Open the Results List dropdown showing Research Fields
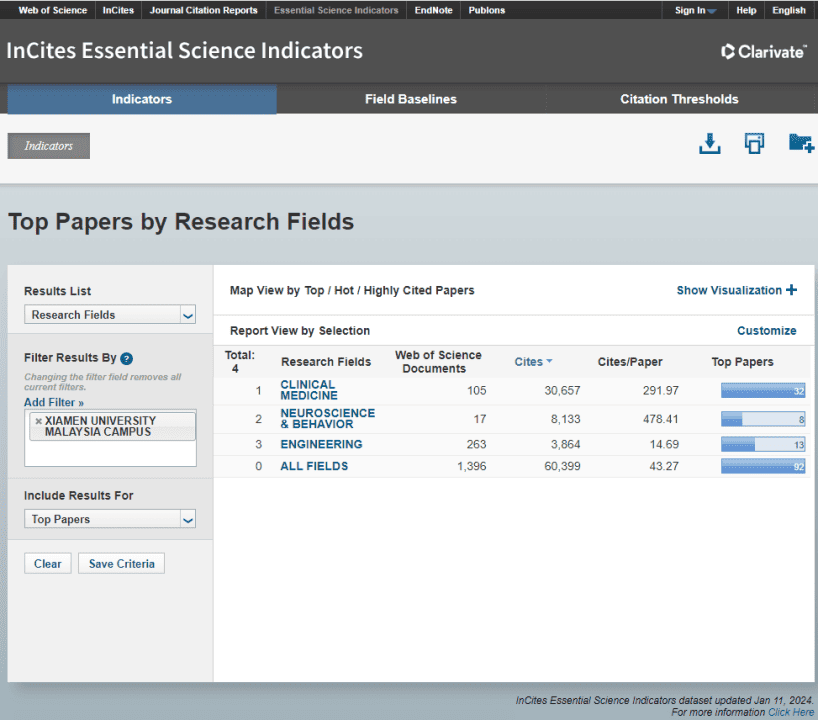 coord(109,314)
